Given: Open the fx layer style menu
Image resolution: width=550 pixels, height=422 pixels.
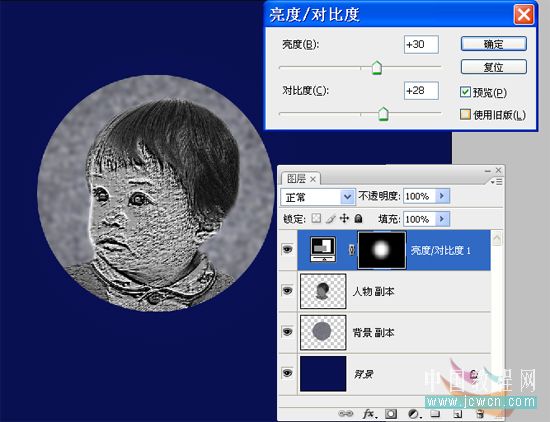Looking at the screenshot, I should [370, 414].
